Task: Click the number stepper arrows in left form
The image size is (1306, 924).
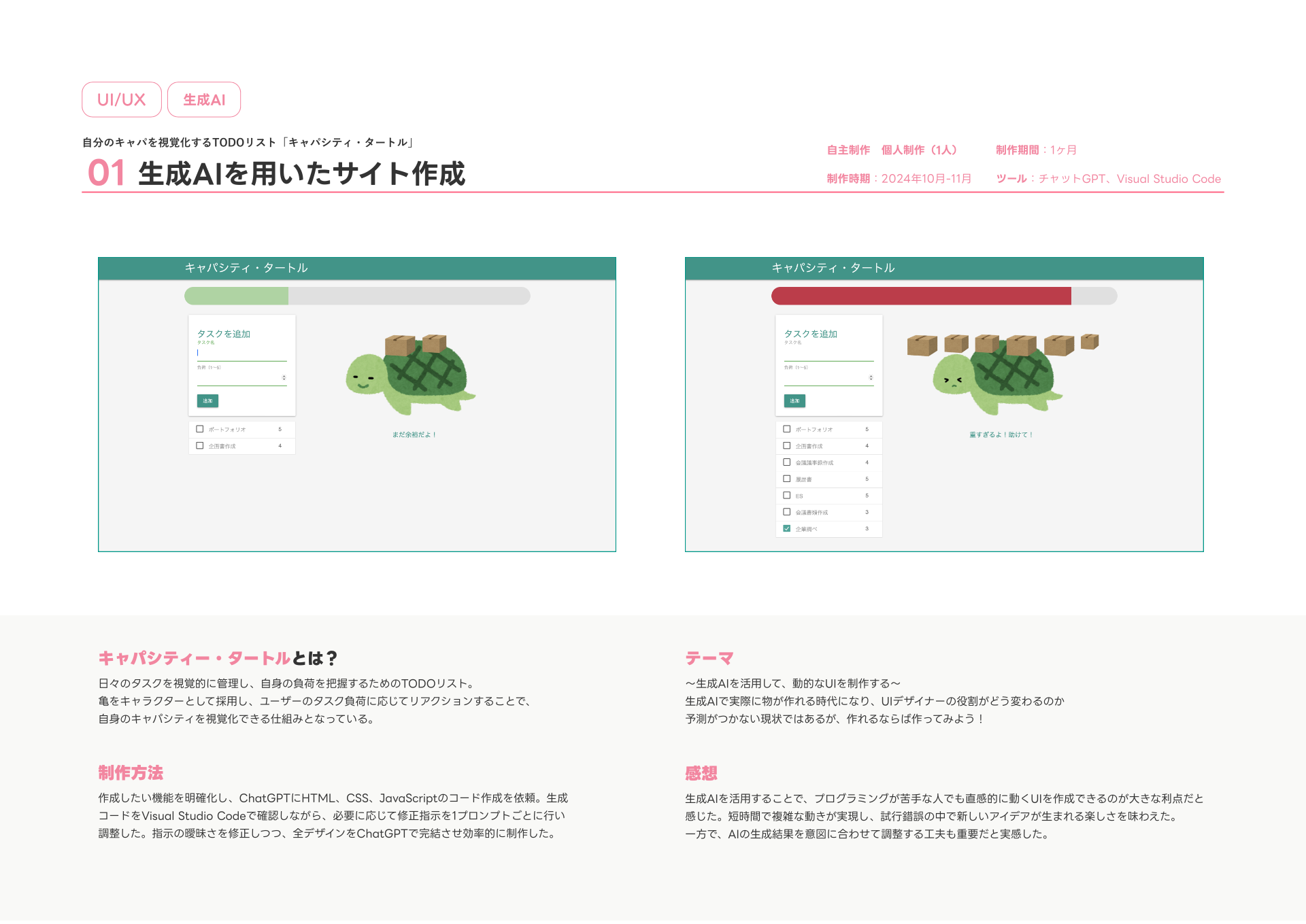Action: [284, 377]
